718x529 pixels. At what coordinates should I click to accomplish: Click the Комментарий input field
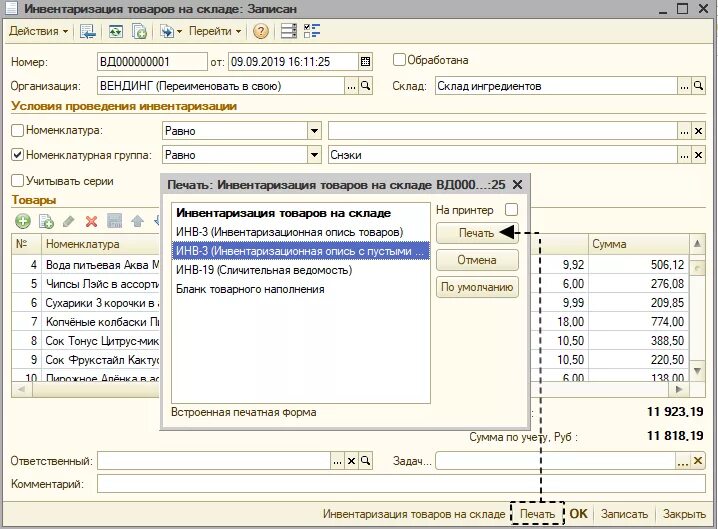401,484
